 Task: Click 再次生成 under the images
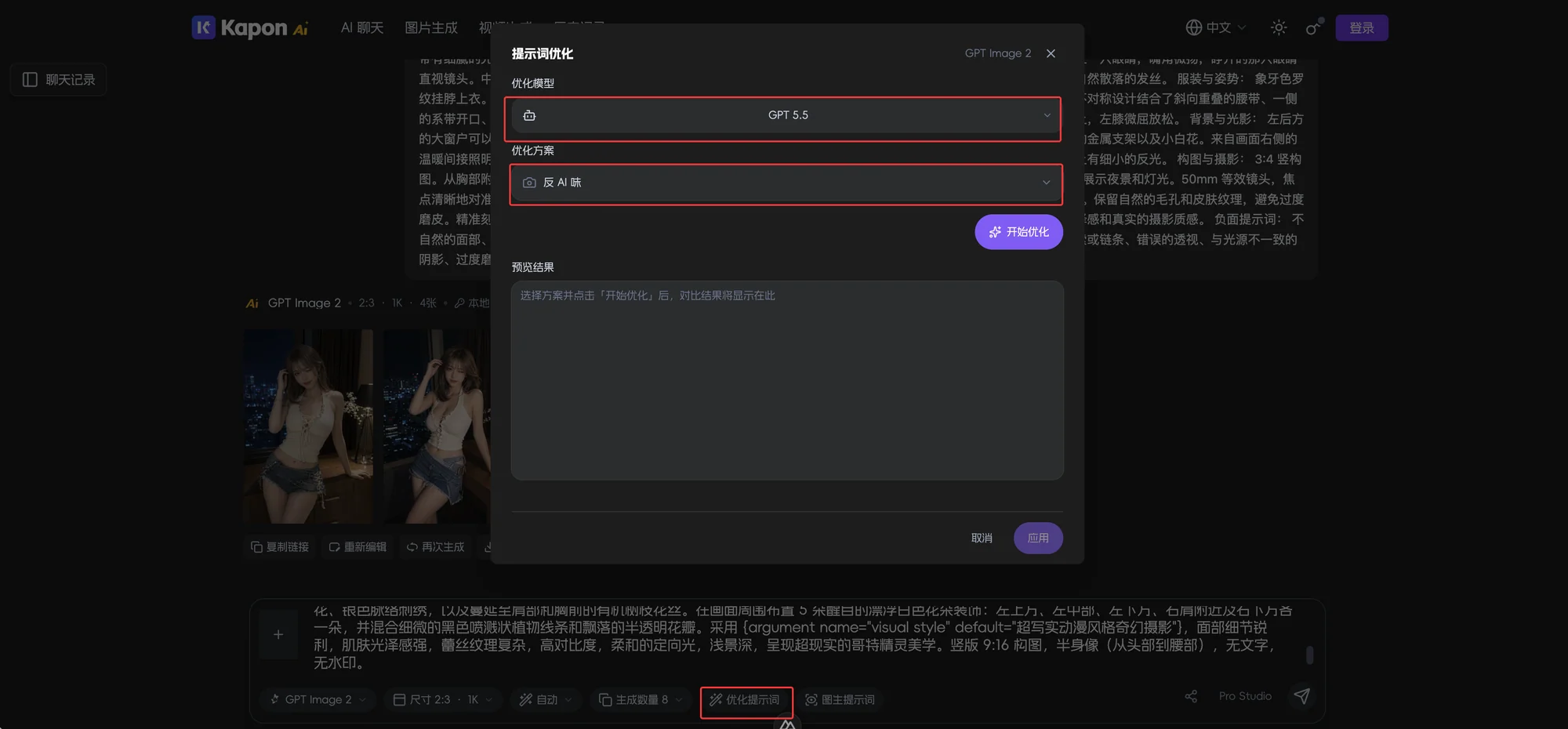click(435, 546)
